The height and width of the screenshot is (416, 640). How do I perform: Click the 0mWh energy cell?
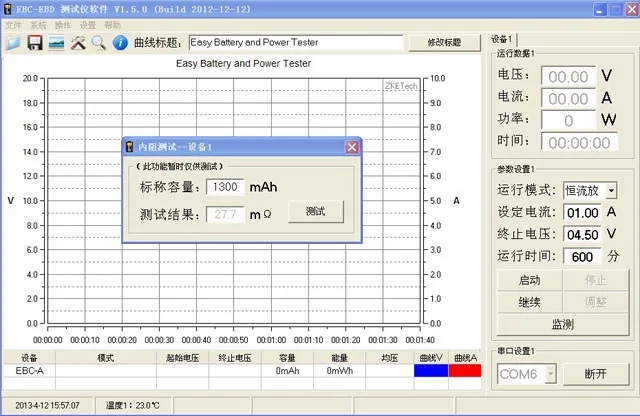coord(340,371)
